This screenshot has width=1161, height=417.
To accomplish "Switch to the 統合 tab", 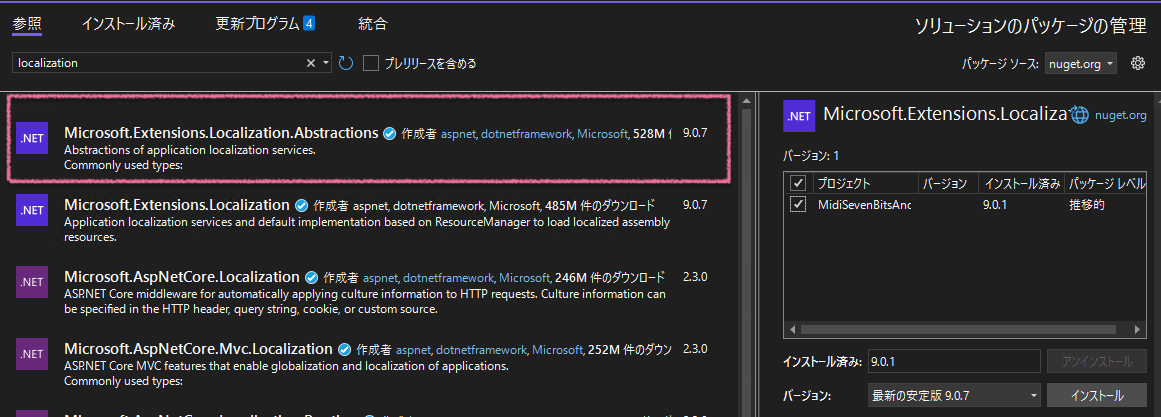I will coord(372,24).
